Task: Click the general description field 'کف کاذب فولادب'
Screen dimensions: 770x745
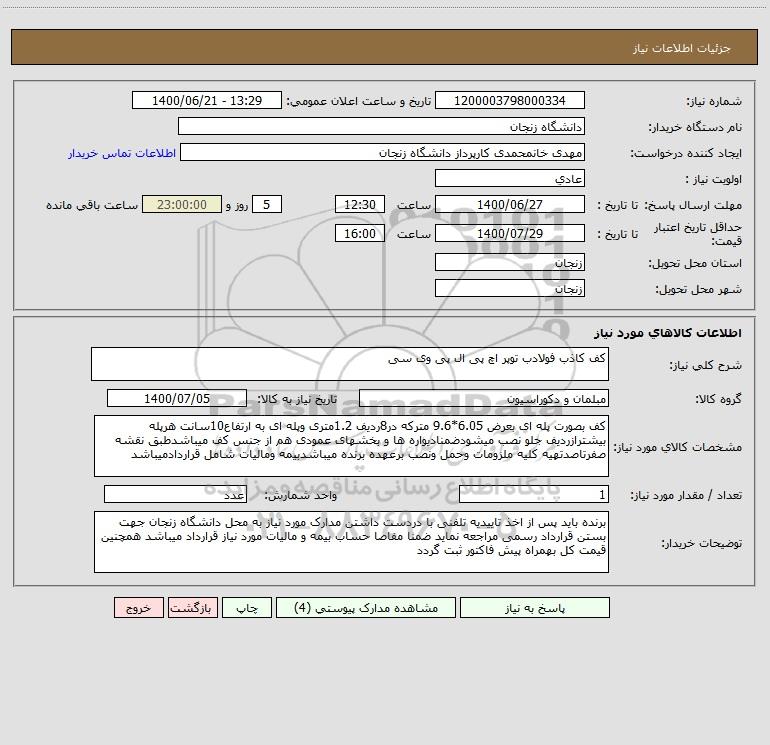Action: 350,364
